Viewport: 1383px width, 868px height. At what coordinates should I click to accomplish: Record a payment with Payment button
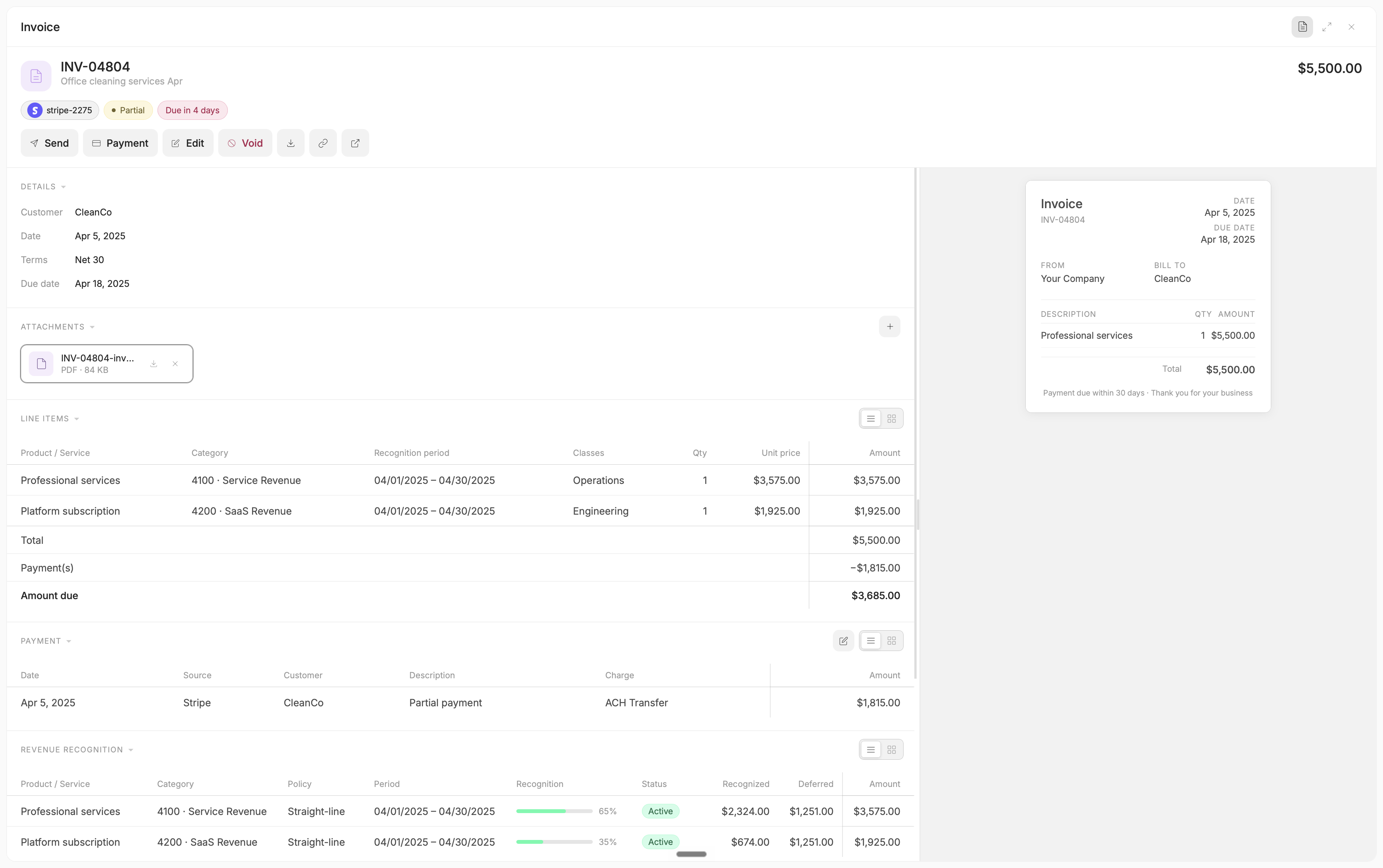[x=120, y=143]
